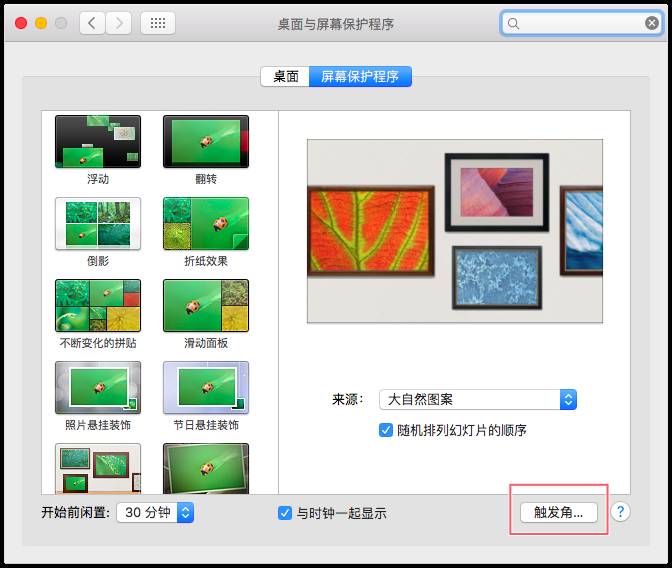Choose the 倒影 screensaver style

97,224
